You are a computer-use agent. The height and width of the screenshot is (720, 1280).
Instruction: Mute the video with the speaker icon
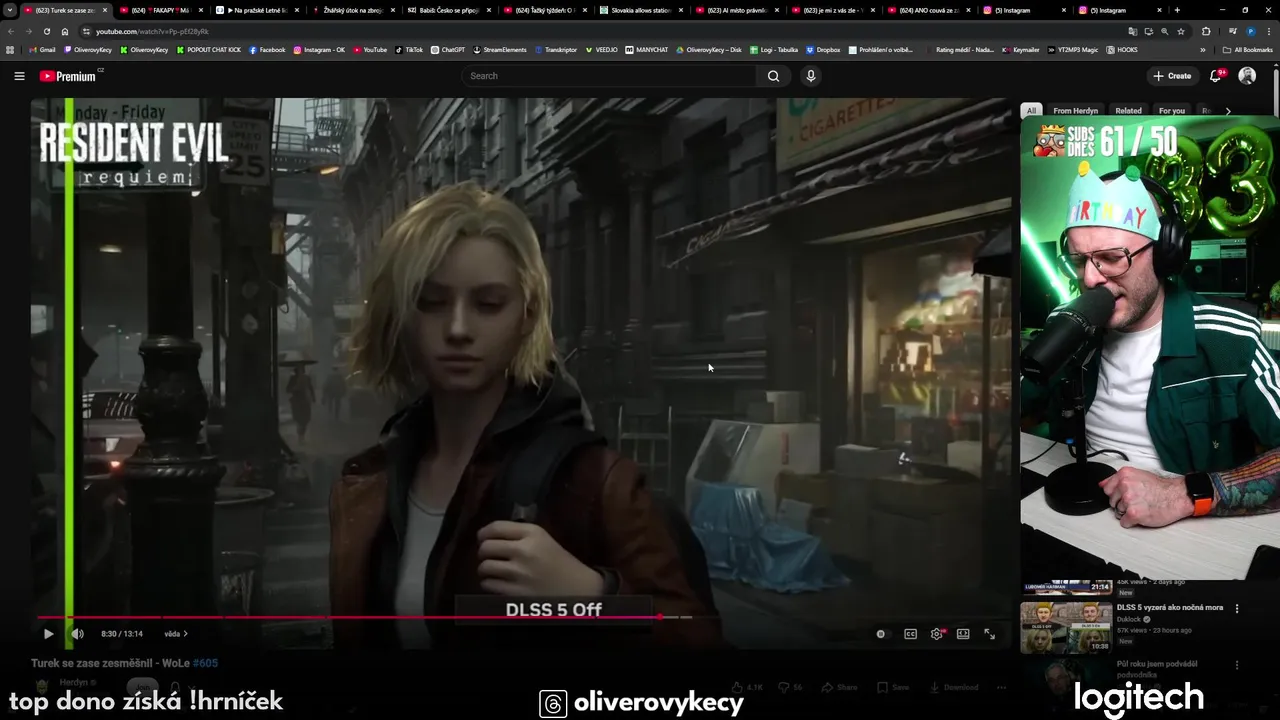point(77,633)
